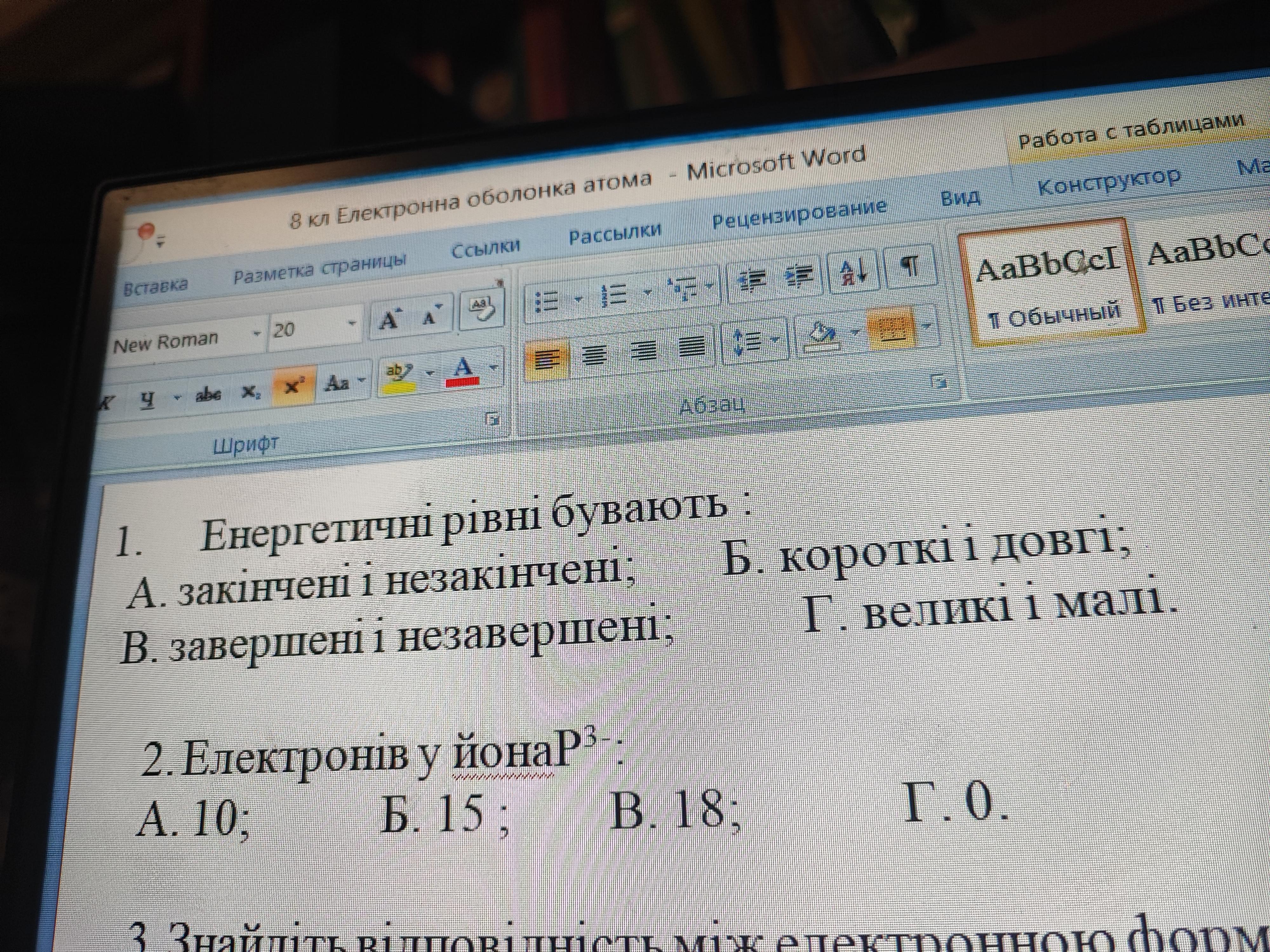Open the Рецензирование ribbon tab
Image resolution: width=1270 pixels, height=952 pixels.
[x=799, y=216]
